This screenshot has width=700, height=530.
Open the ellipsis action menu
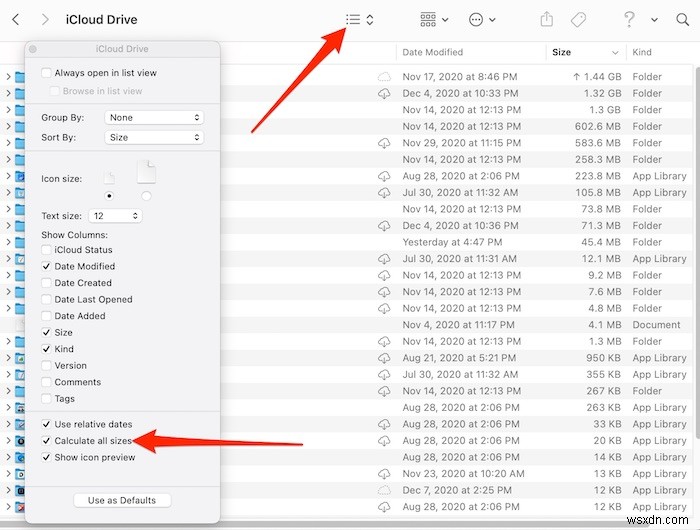click(x=476, y=20)
